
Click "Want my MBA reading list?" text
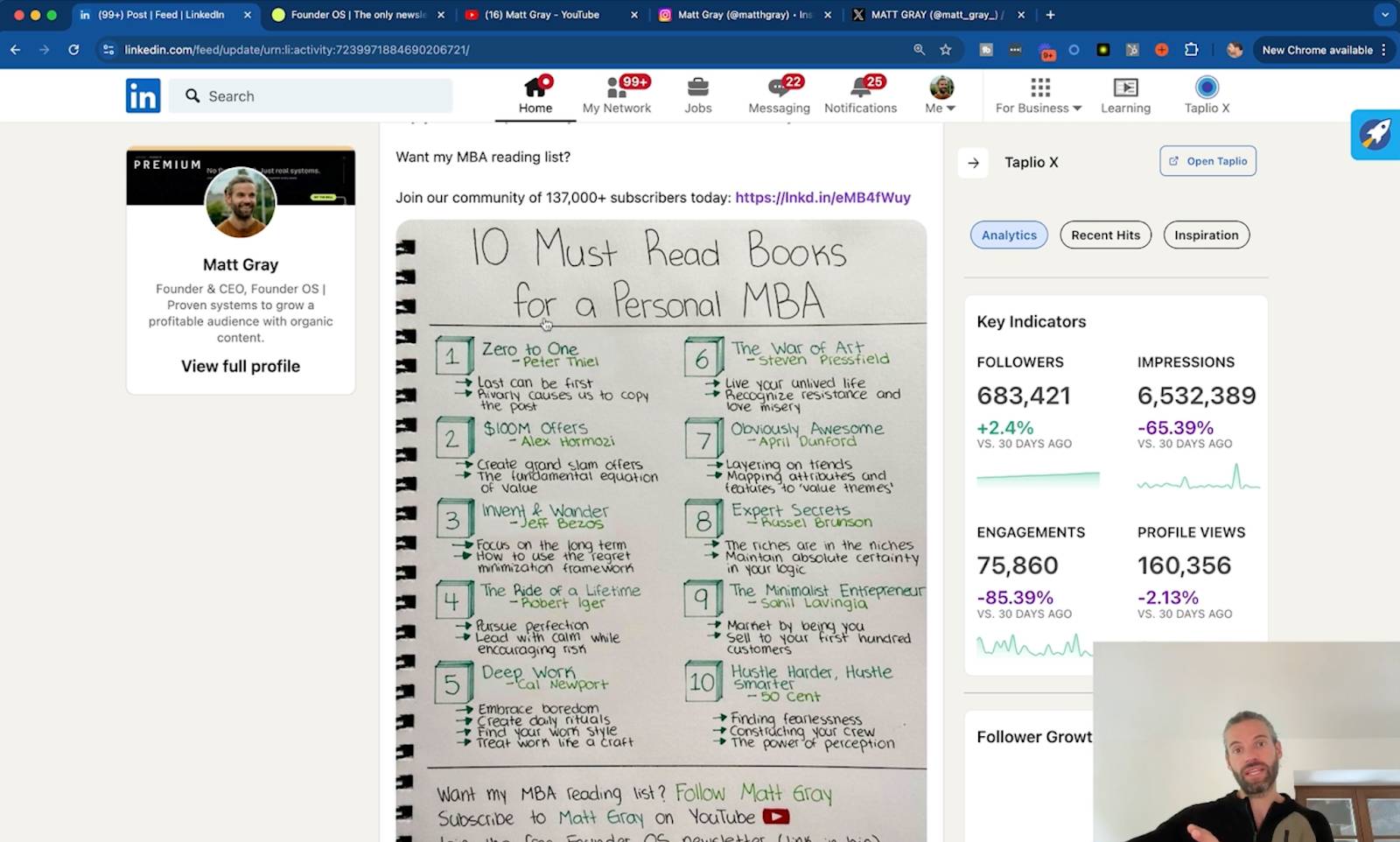coord(483,157)
